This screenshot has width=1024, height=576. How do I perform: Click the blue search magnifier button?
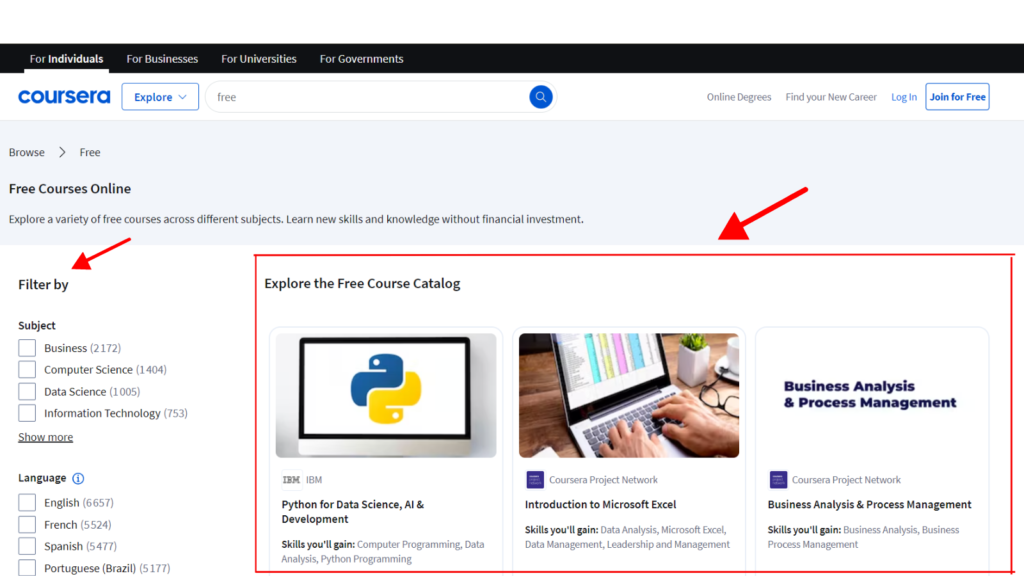point(540,97)
